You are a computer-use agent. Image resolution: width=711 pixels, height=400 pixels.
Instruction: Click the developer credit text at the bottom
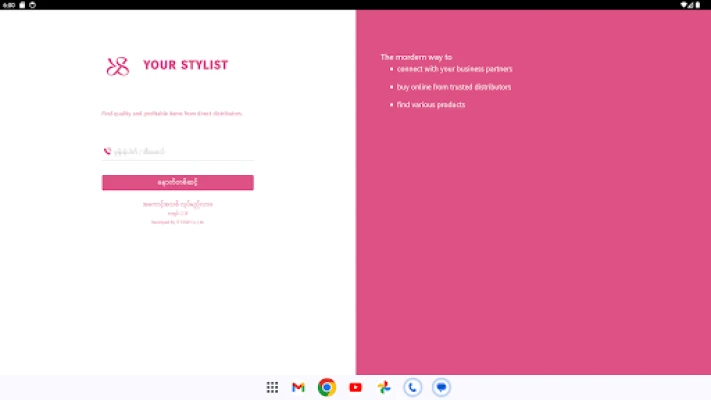click(177, 221)
